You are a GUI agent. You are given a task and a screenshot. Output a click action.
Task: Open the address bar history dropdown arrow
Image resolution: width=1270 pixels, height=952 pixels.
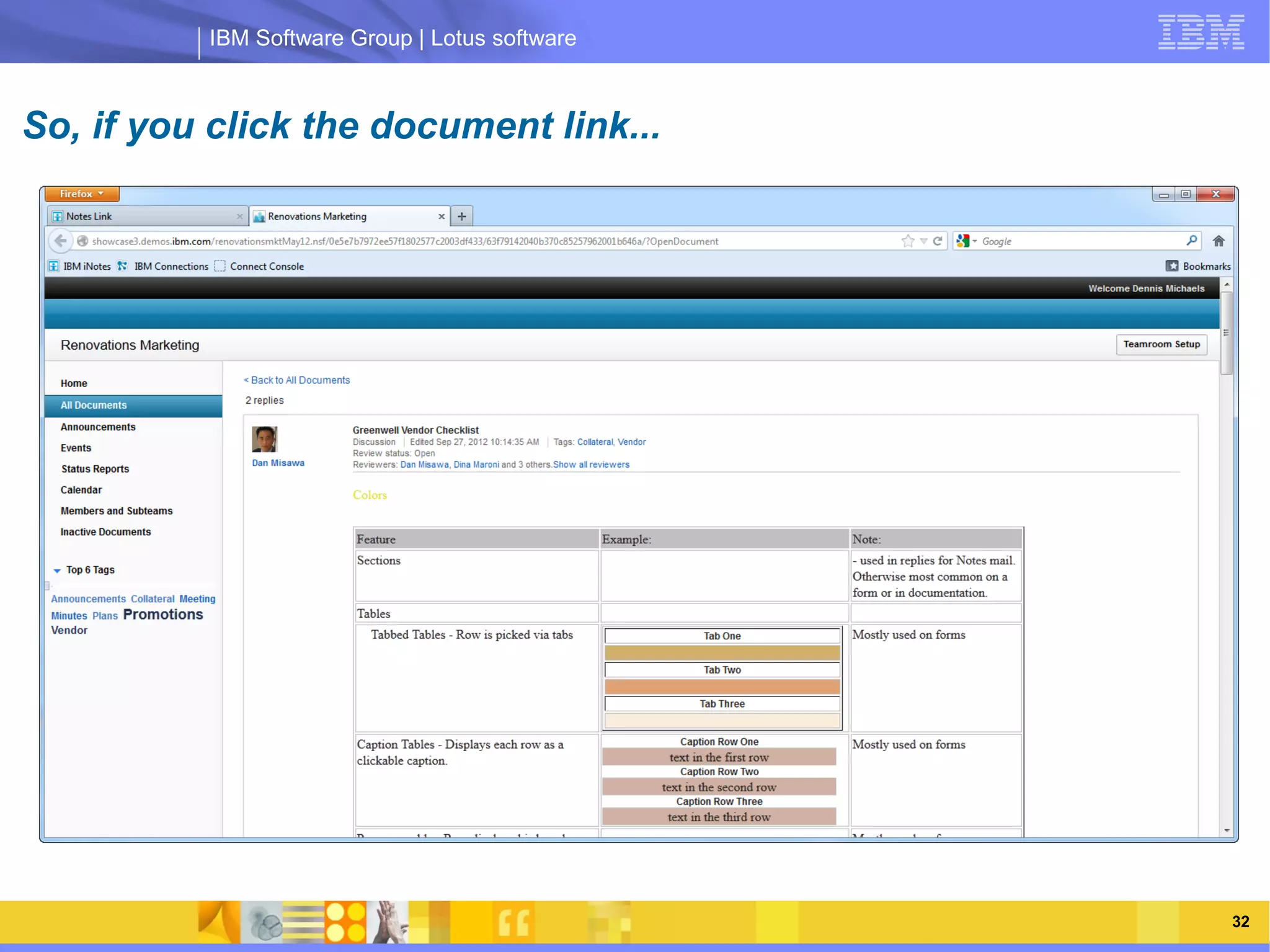(923, 241)
